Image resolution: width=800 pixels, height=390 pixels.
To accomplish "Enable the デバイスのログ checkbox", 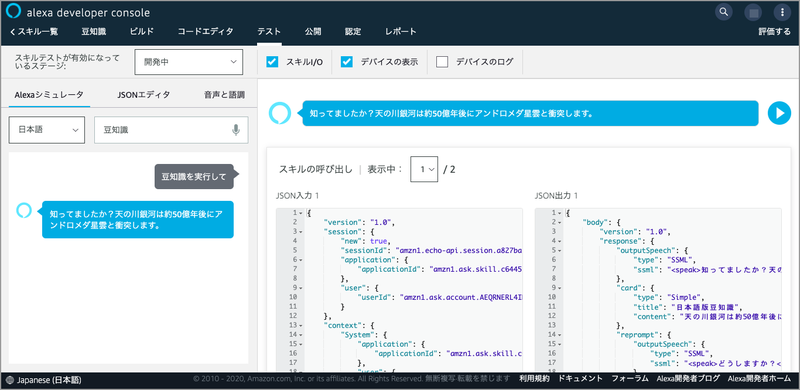I will pos(442,62).
